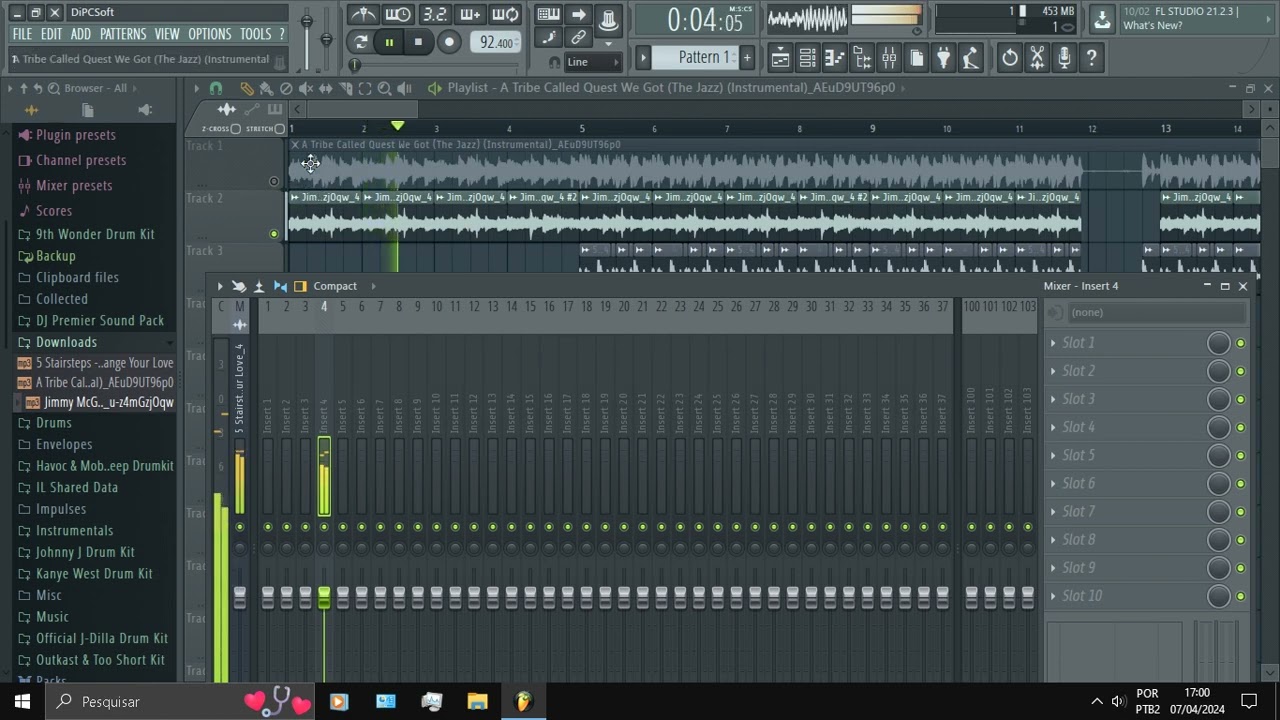Open the EDIT menu
Image resolution: width=1280 pixels, height=720 pixels.
click(x=51, y=34)
